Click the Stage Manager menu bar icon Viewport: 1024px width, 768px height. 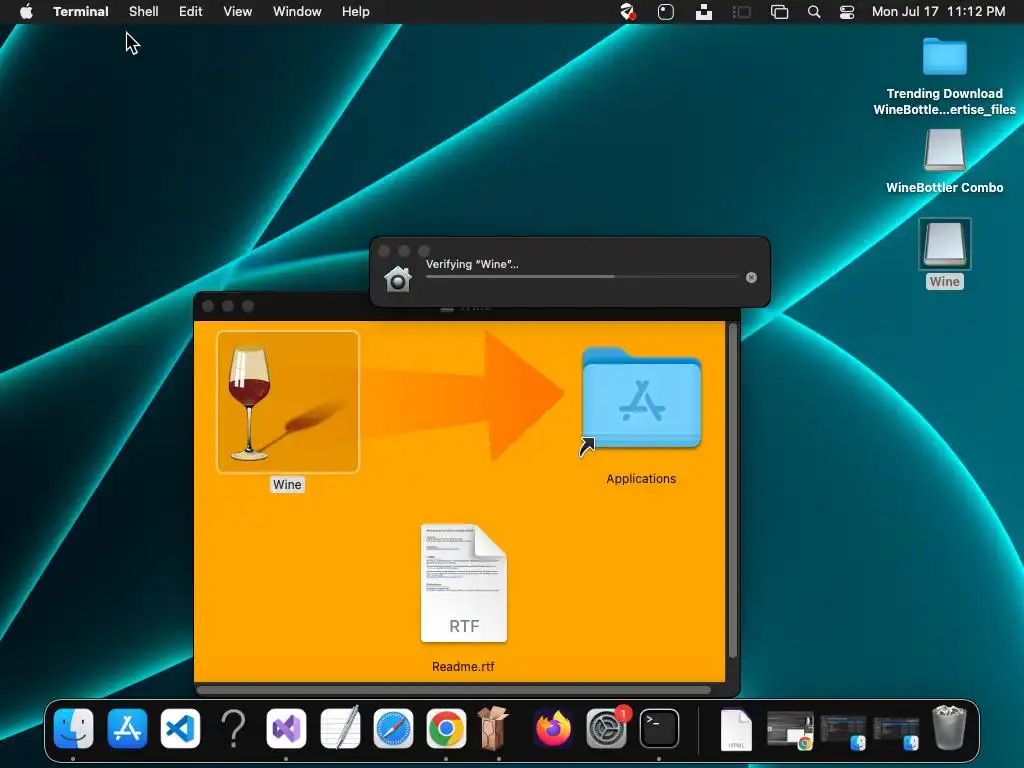pos(741,12)
